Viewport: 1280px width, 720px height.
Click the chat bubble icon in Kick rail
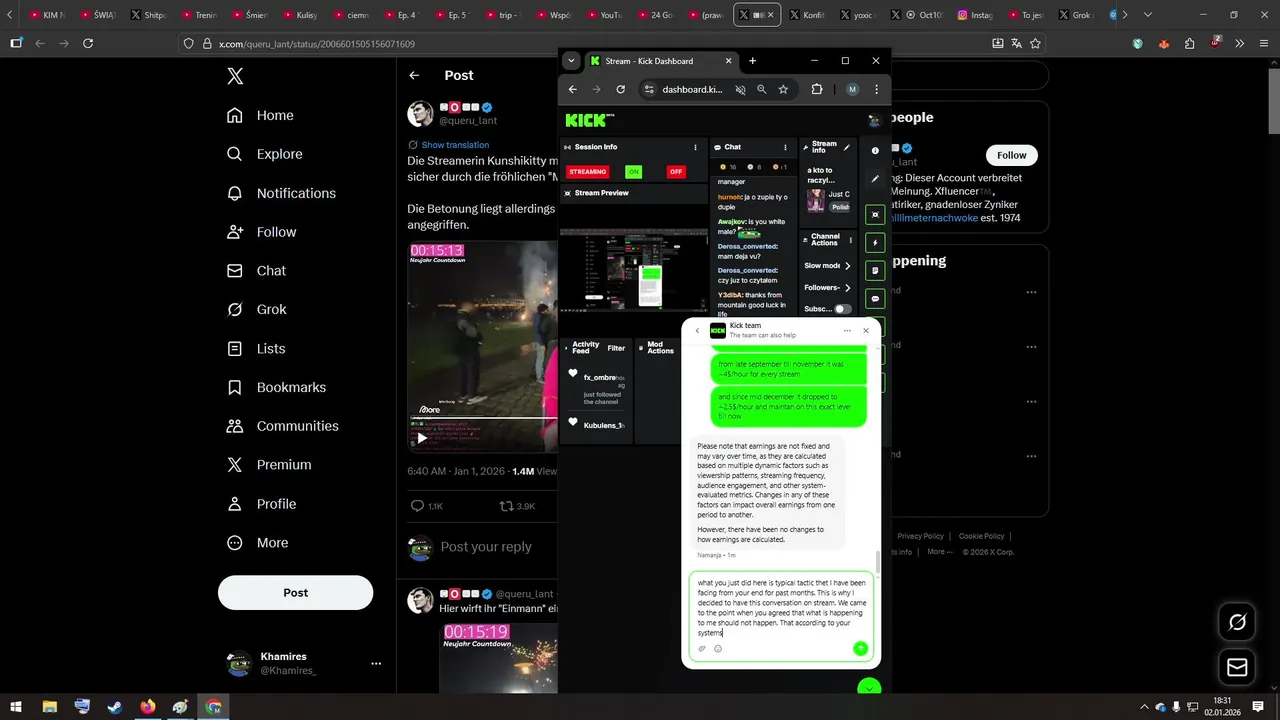point(876,298)
